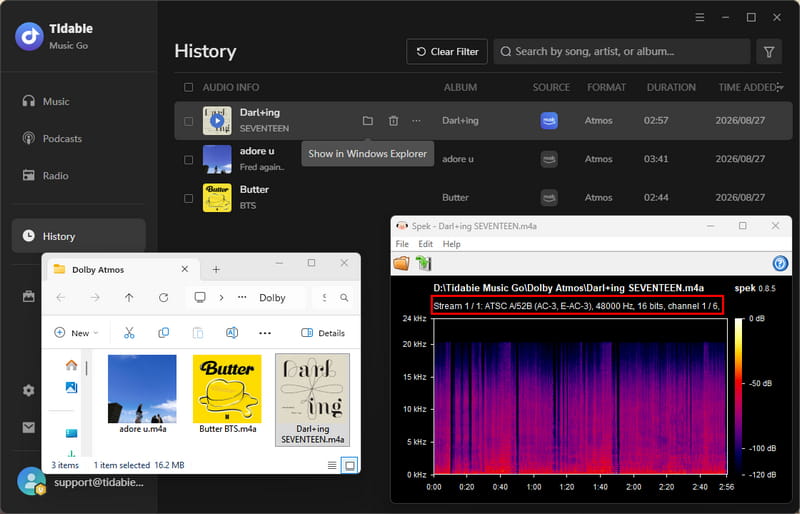Open the File menu in Spek

[x=402, y=244]
